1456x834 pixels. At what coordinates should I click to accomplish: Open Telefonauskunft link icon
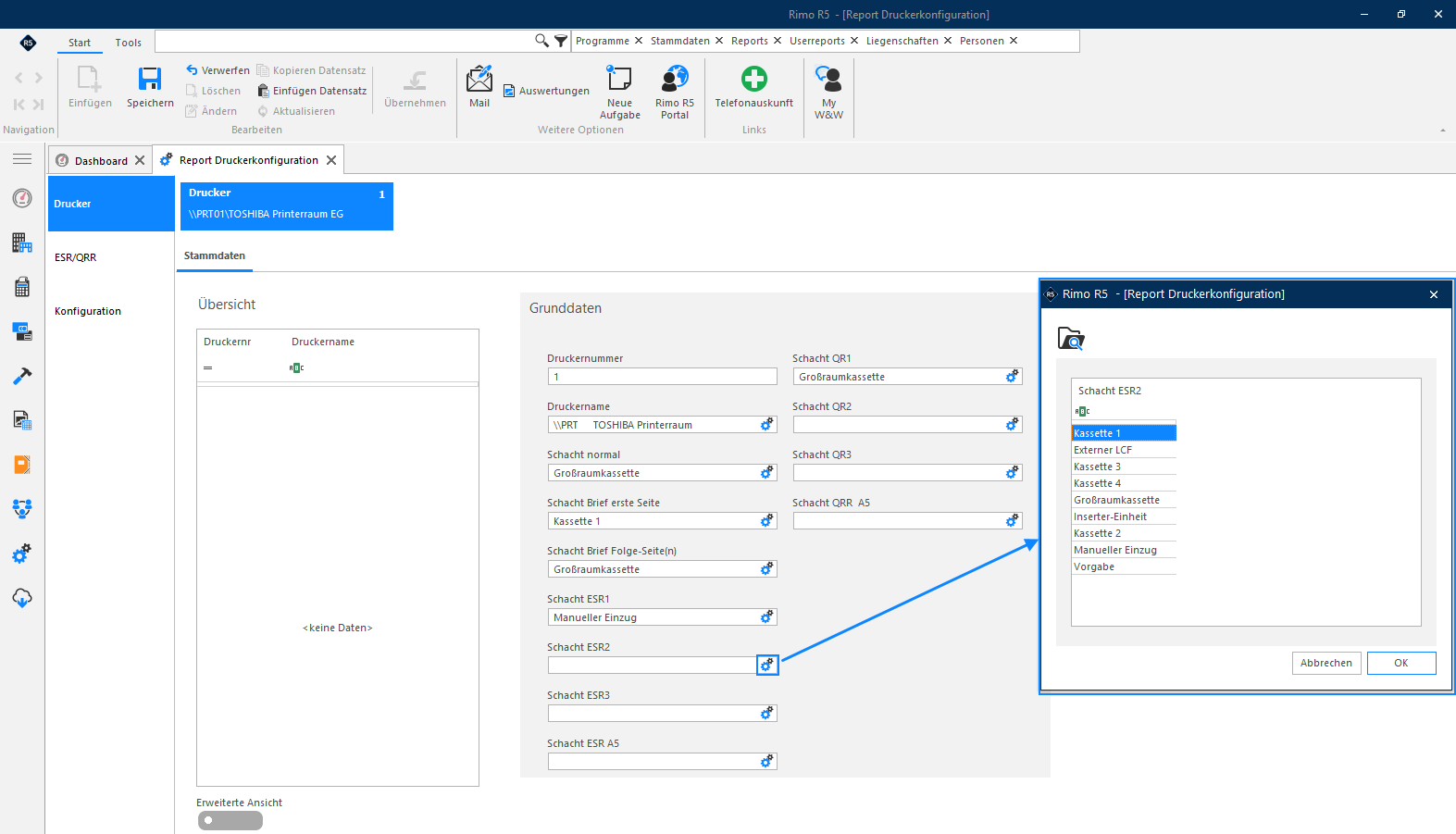click(x=754, y=79)
